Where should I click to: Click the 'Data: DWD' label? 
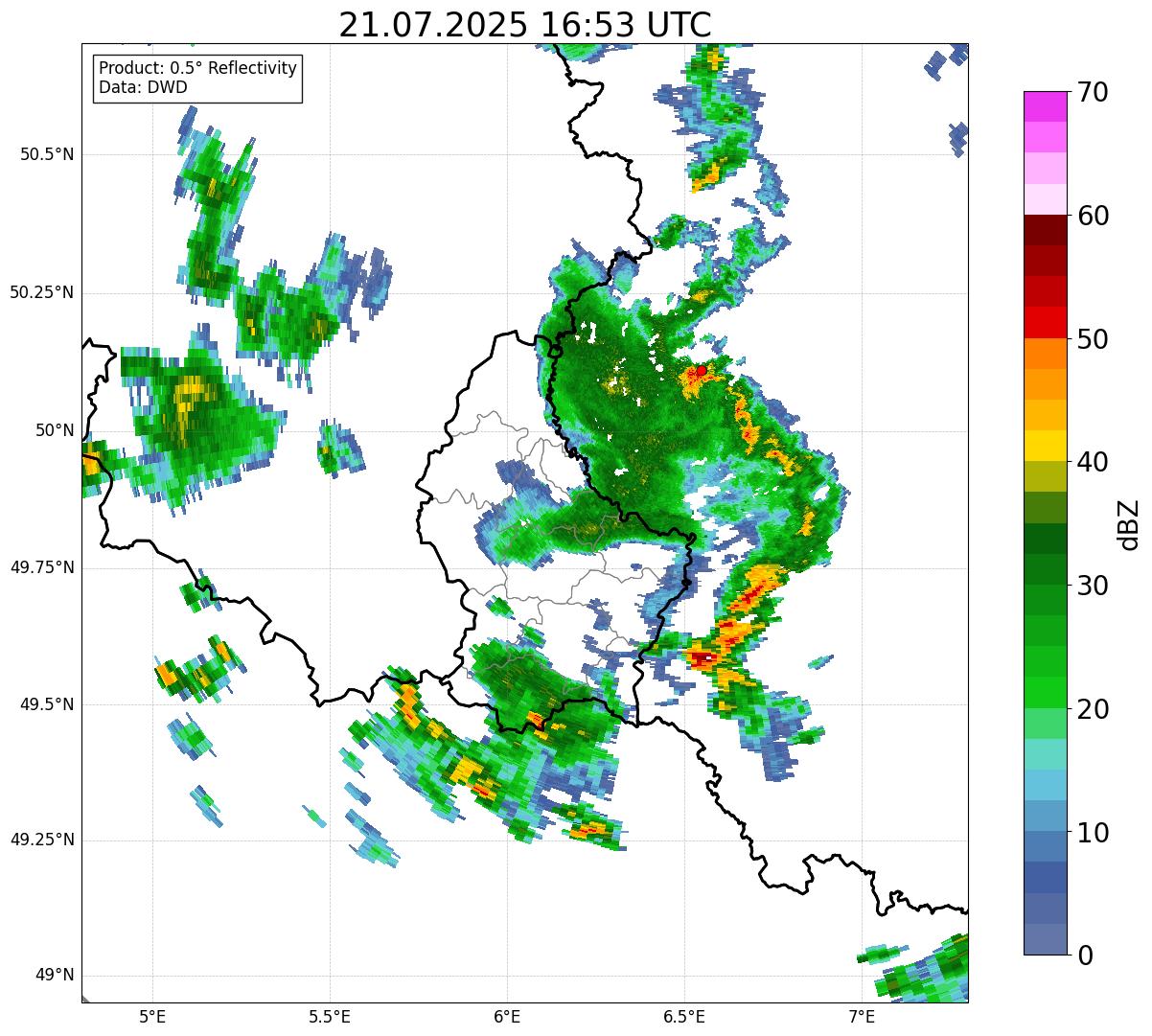click(x=143, y=87)
